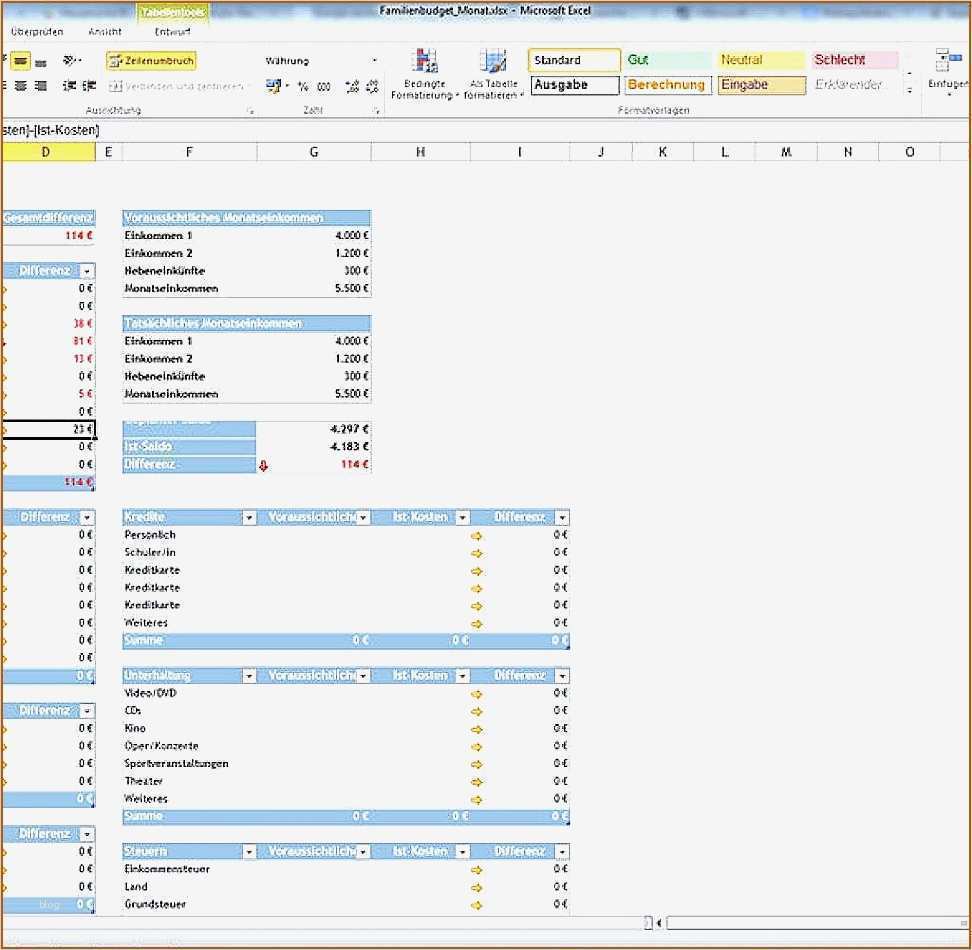Select the Einkommen 1 4.000 € cell under Voraussichtliches
Image resolution: width=972 pixels, height=950 pixels.
tap(313, 236)
